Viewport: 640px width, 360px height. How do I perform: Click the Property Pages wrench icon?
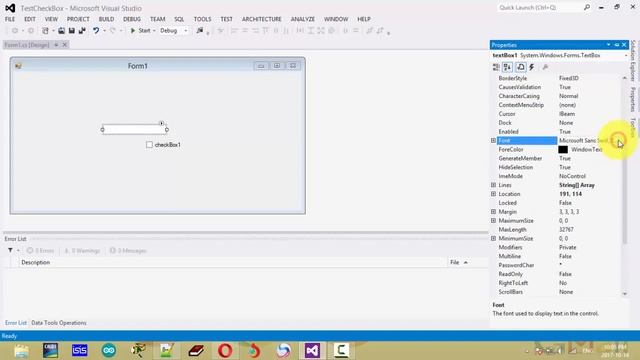545,67
